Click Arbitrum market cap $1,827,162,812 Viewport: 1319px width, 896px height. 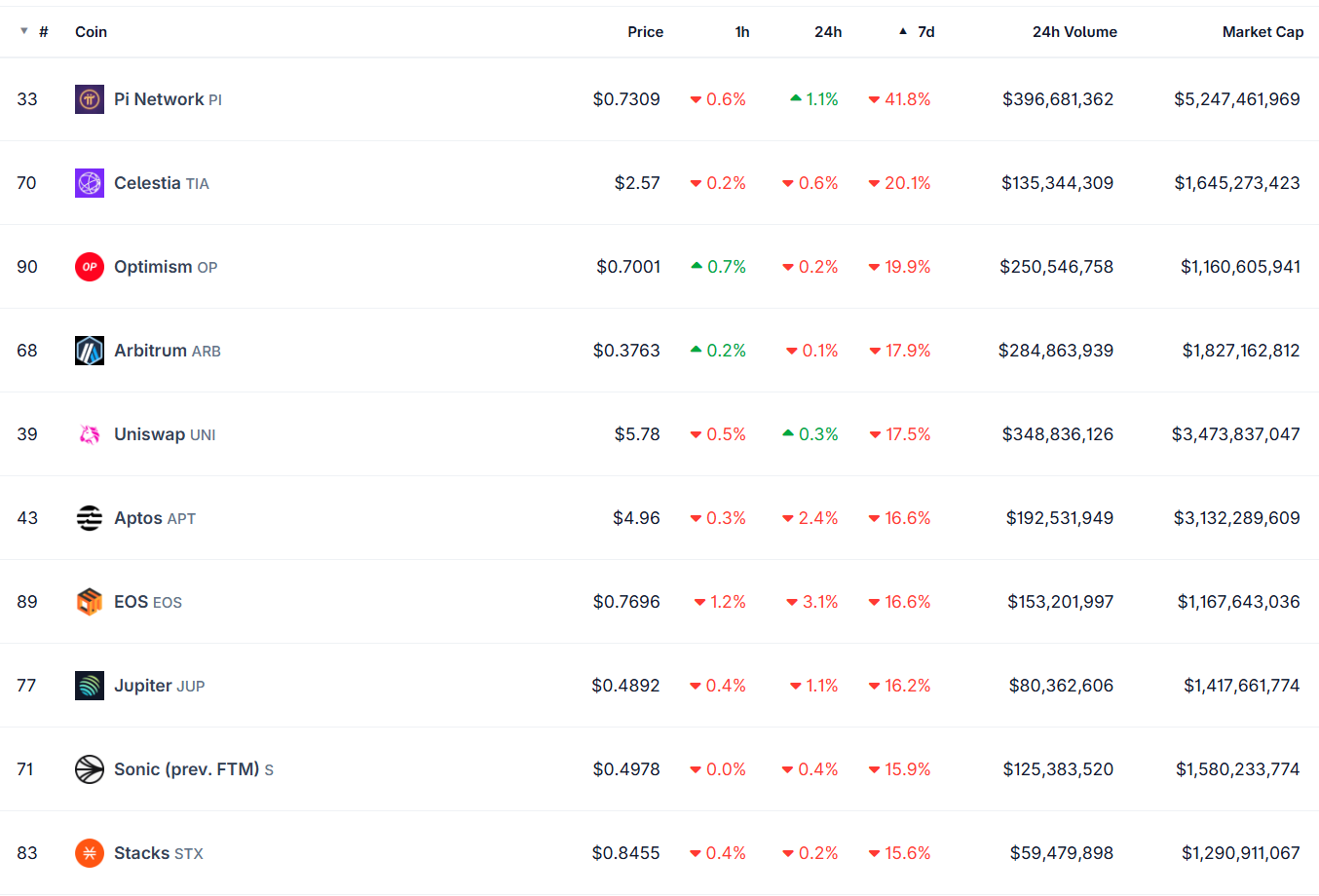pyautogui.click(x=1241, y=351)
